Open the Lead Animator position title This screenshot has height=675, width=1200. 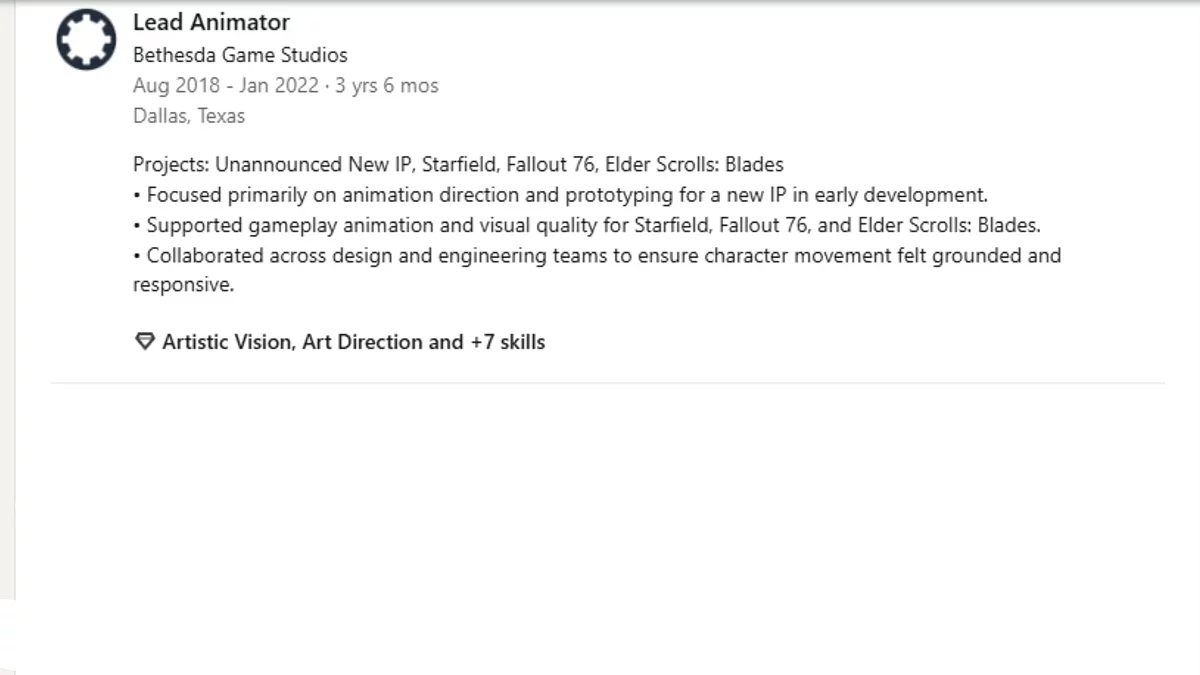[x=211, y=22]
